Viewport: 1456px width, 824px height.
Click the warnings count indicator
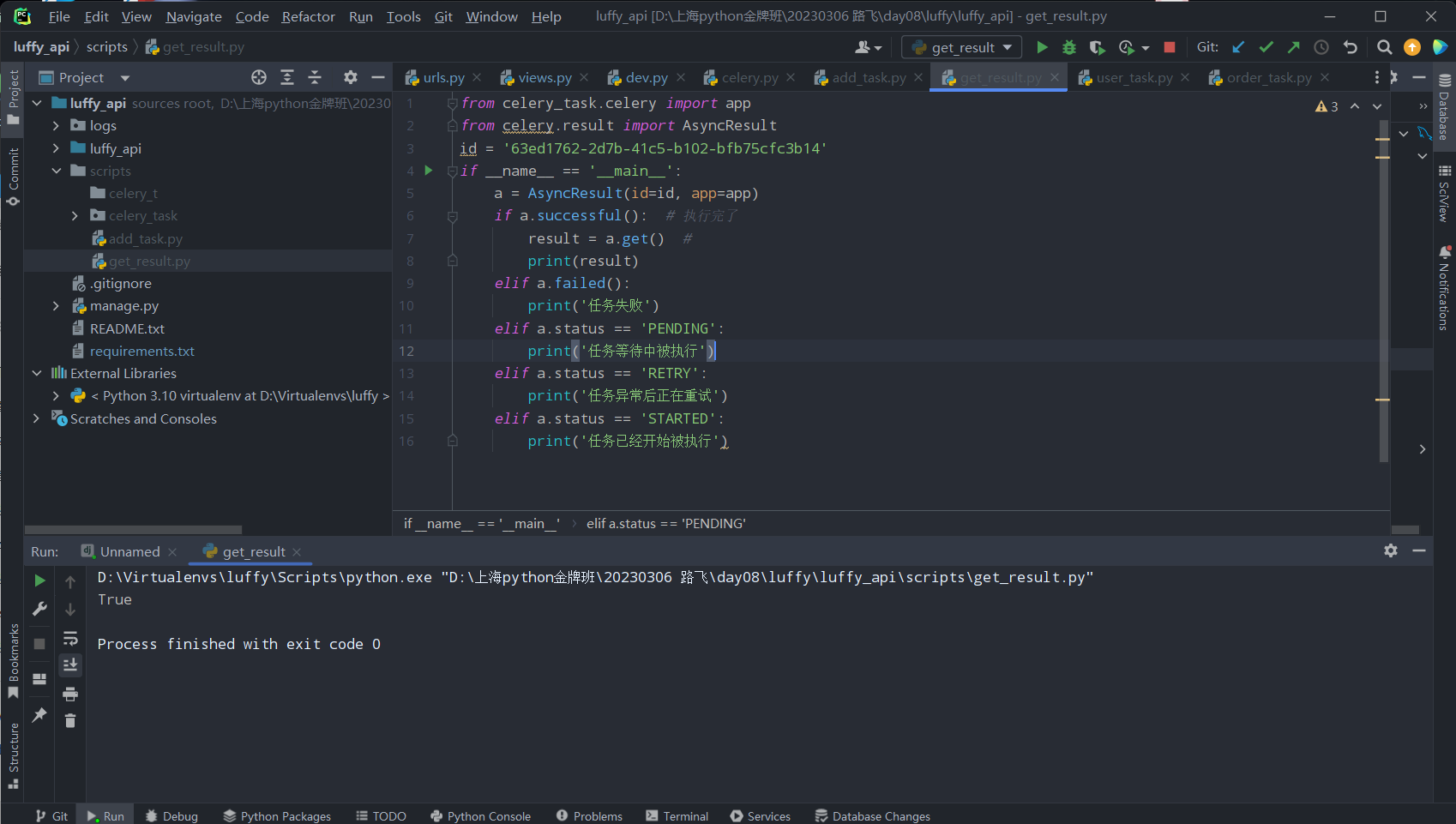coord(1327,106)
